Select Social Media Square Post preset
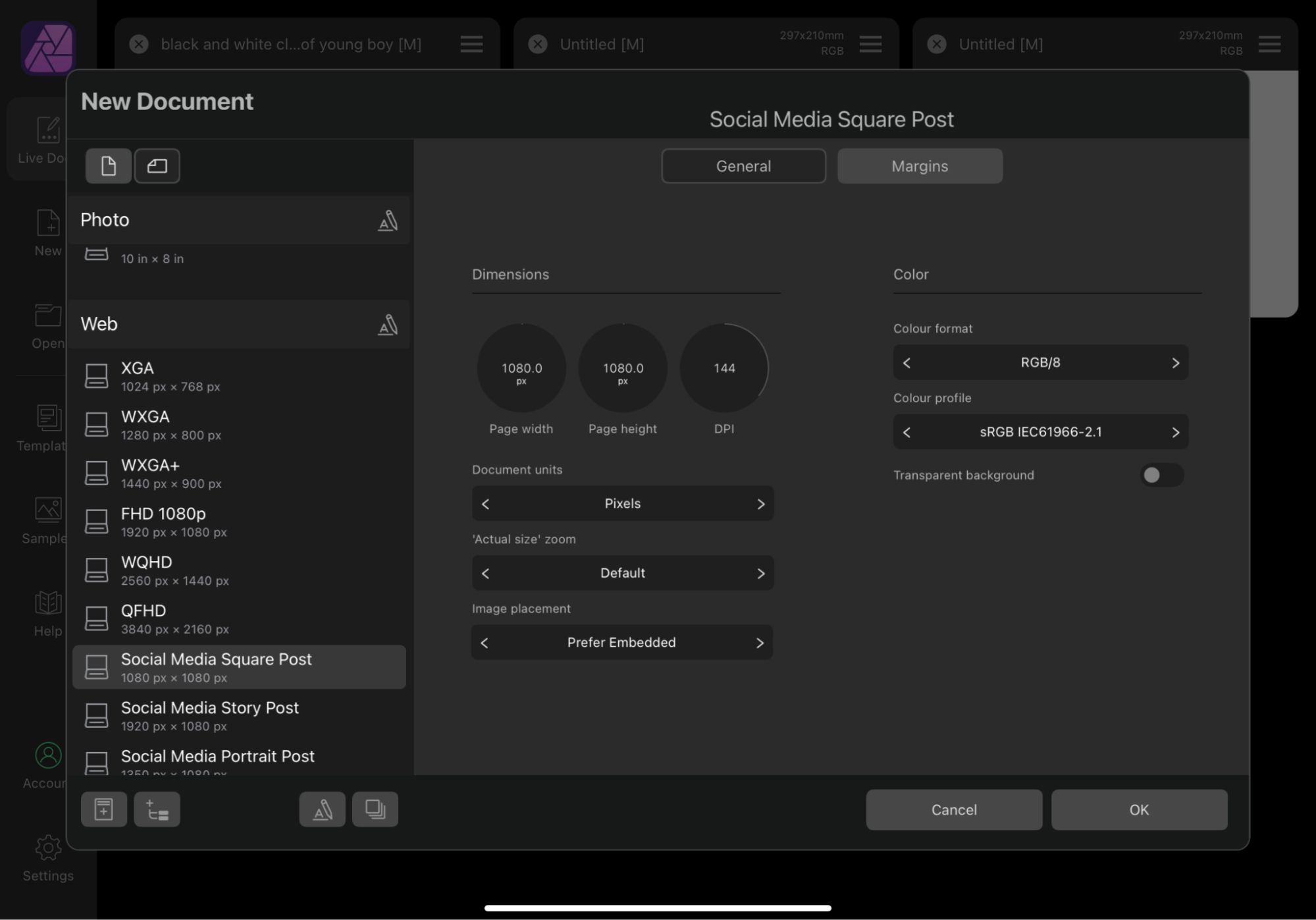Image resolution: width=1316 pixels, height=920 pixels. coord(239,667)
